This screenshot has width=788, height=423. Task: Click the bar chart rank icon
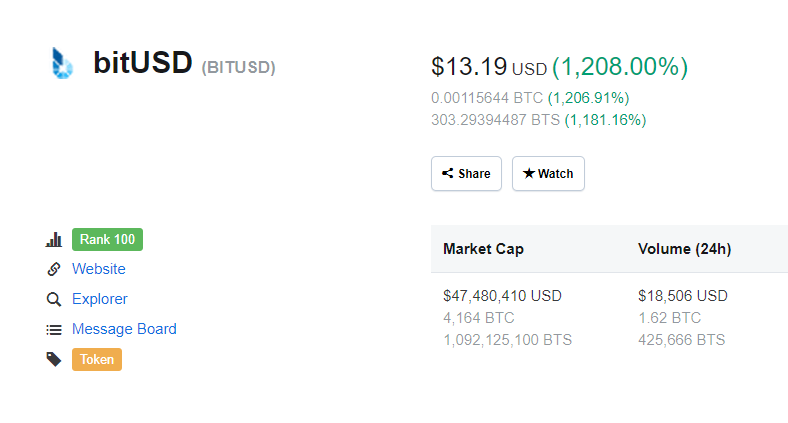tap(54, 240)
